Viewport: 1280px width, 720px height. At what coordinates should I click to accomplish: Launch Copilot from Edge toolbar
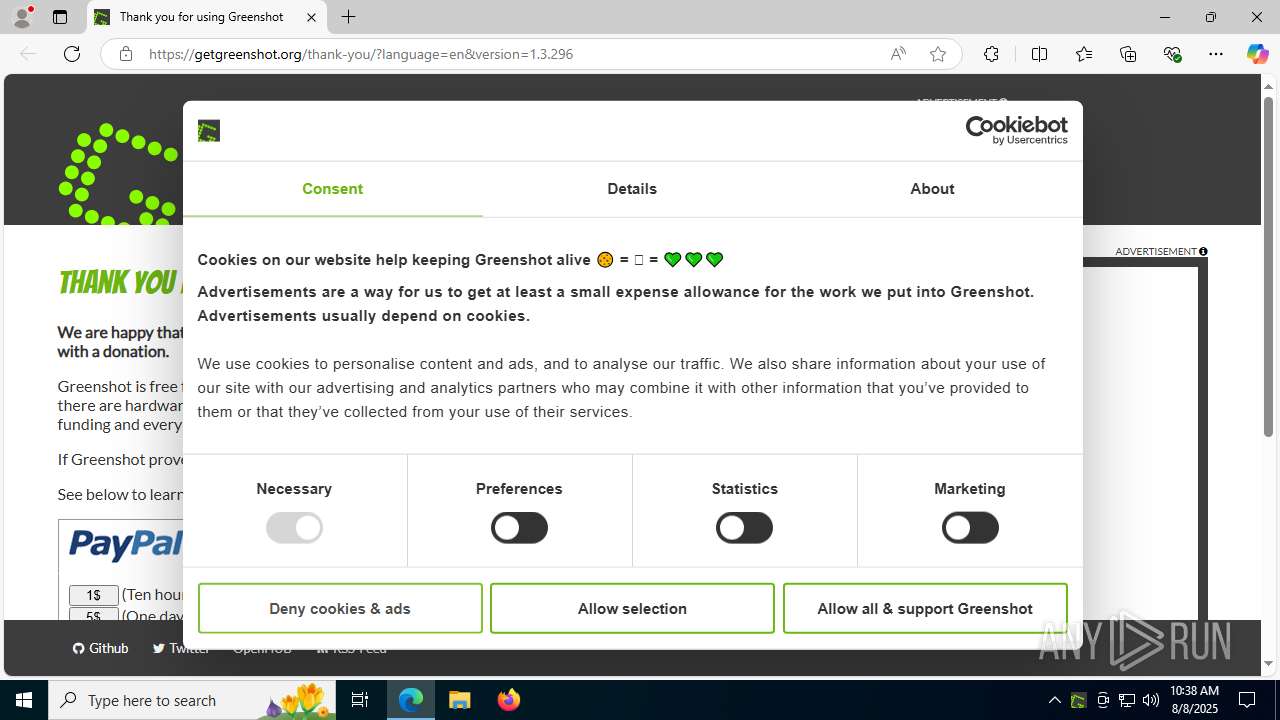tap(1257, 54)
